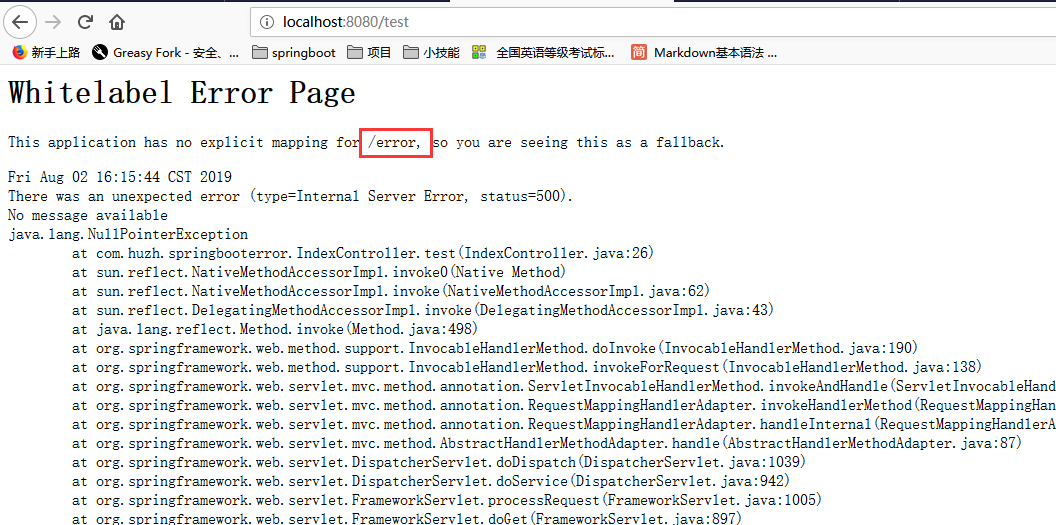Click the AbstractHandlerMethodAdapter.java:87 line
This screenshot has width=1056, height=525.
547,444
